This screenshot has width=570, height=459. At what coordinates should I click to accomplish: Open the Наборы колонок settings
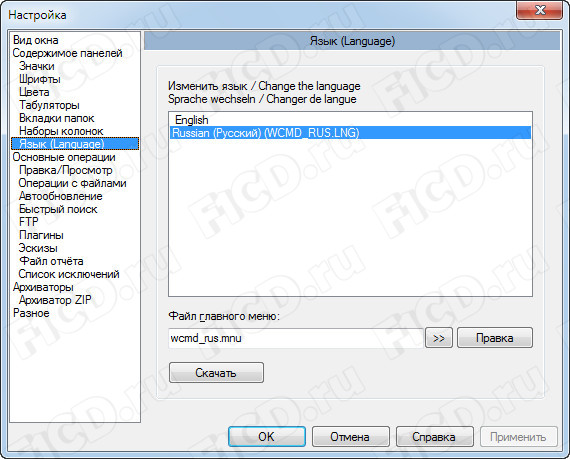61,131
